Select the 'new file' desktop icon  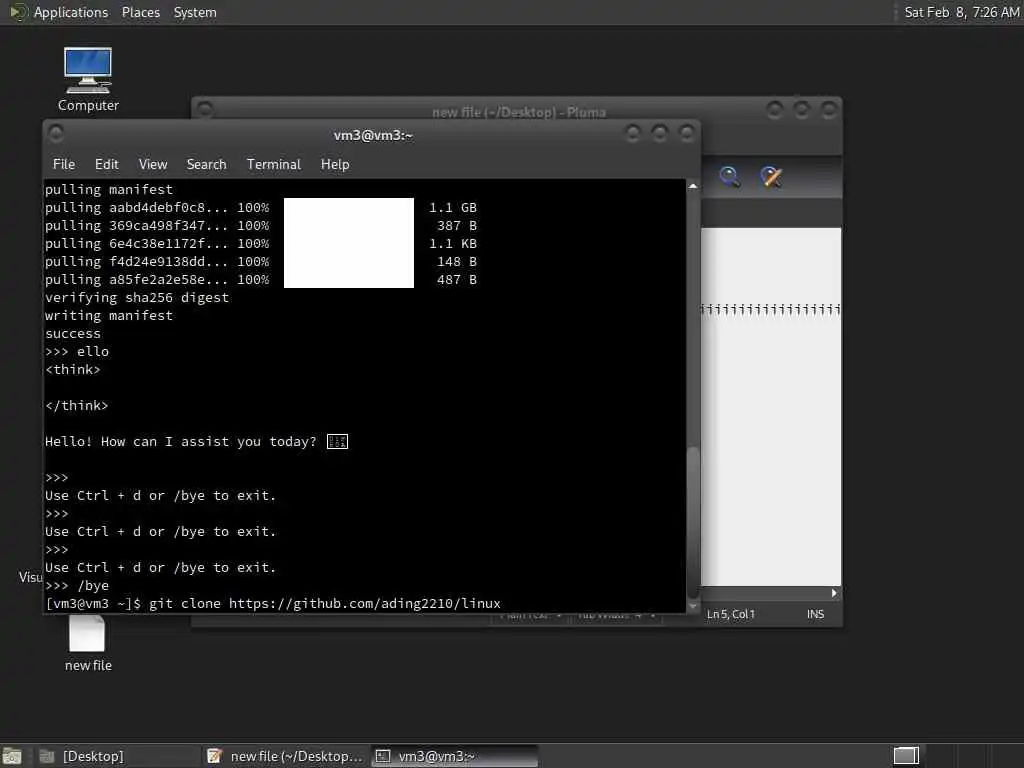(x=88, y=643)
